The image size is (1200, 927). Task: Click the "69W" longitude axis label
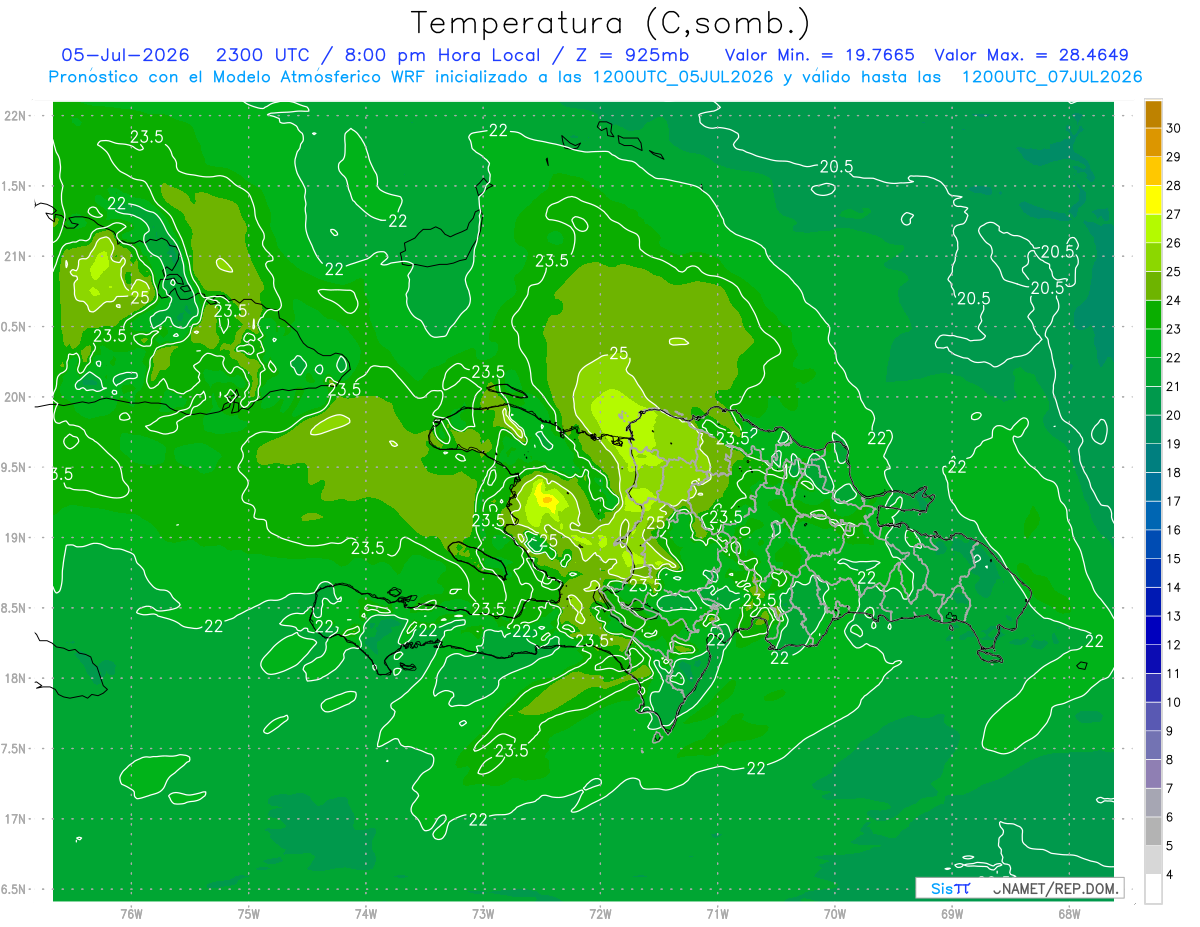click(x=952, y=914)
